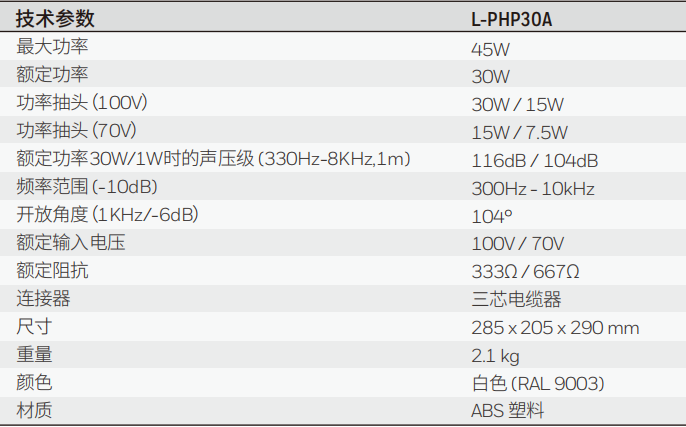Image resolution: width=686 pixels, height=427 pixels.
Task: Click the 285 x 205 x 290 mm dimensions
Action: click(555, 328)
